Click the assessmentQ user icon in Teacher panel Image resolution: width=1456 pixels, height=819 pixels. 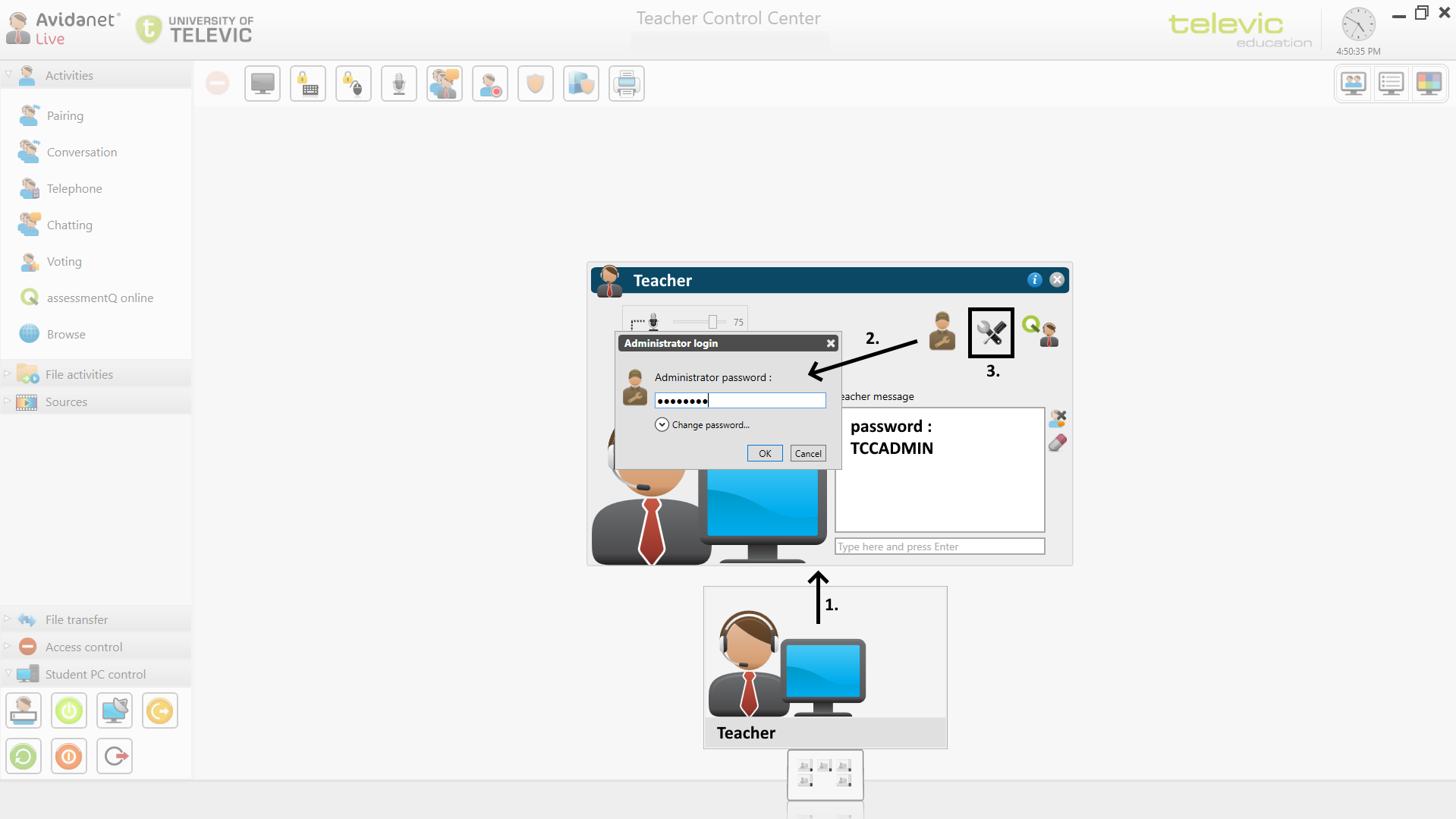(1041, 332)
